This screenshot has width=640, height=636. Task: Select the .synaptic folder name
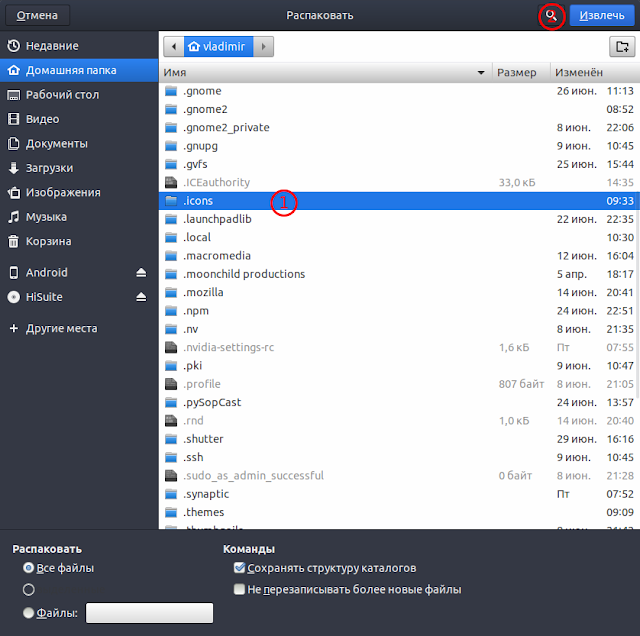click(206, 494)
